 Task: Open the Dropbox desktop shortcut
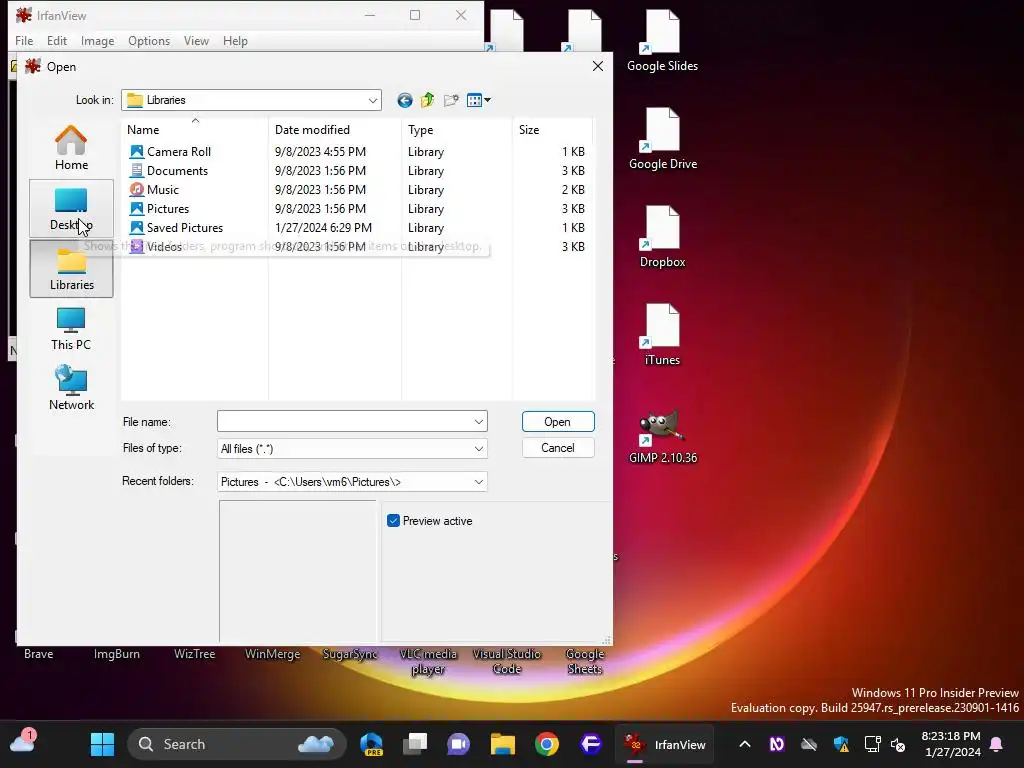662,236
